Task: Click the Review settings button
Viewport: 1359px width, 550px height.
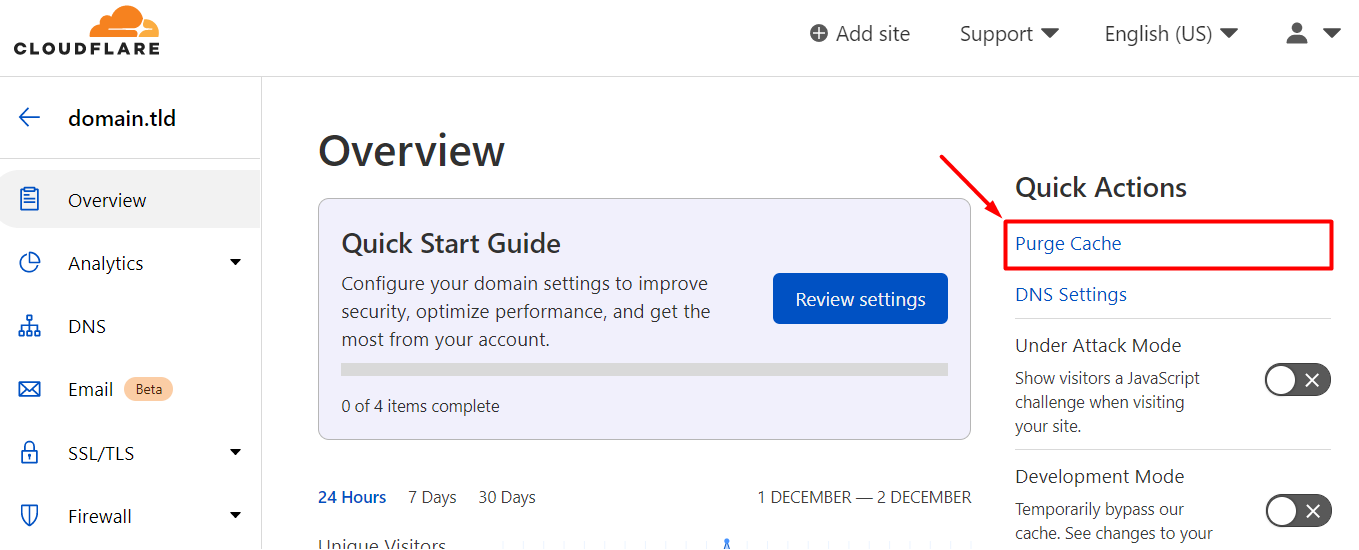Action: 860,299
